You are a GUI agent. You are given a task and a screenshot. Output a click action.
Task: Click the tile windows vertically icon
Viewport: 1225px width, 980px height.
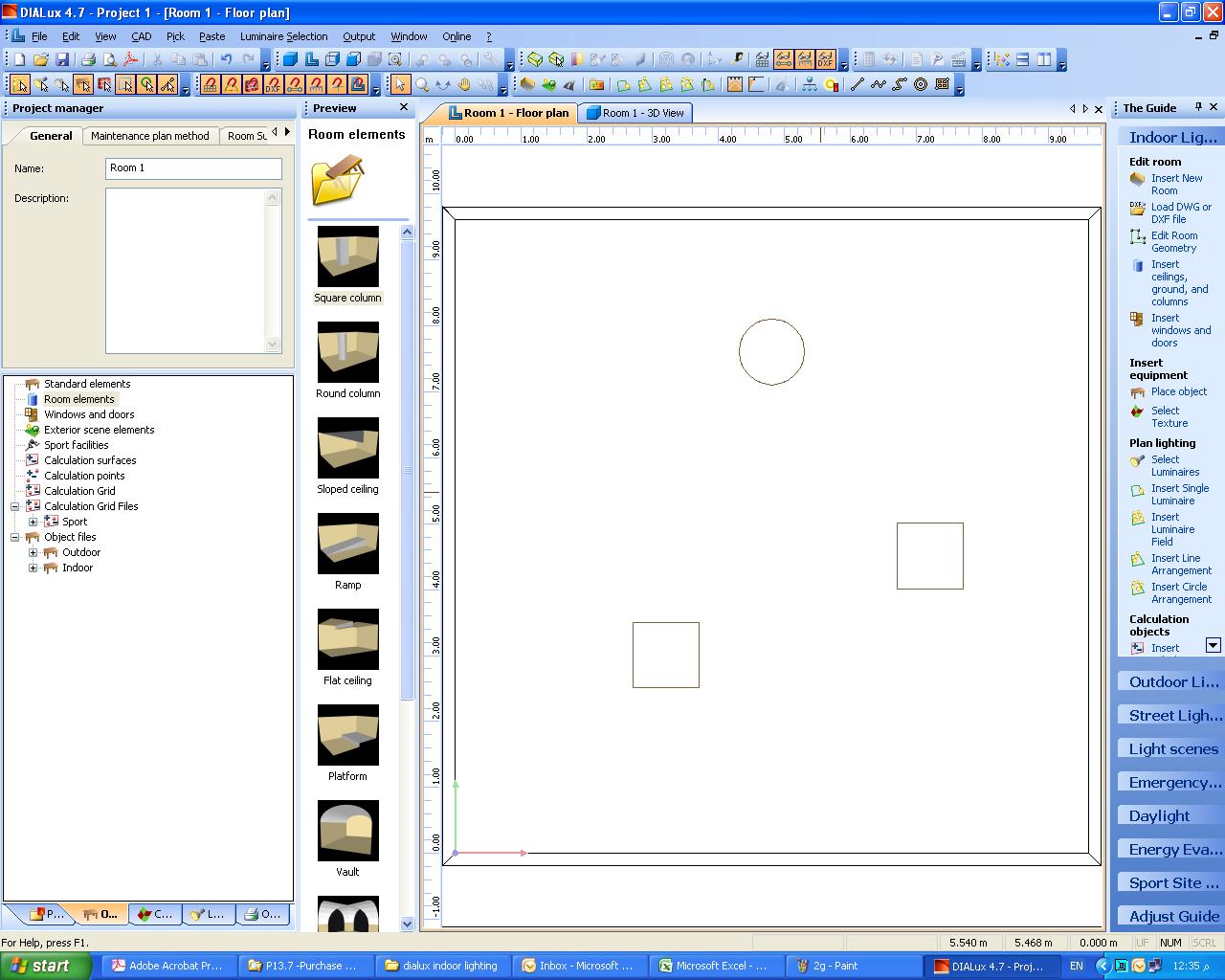coord(1044,59)
